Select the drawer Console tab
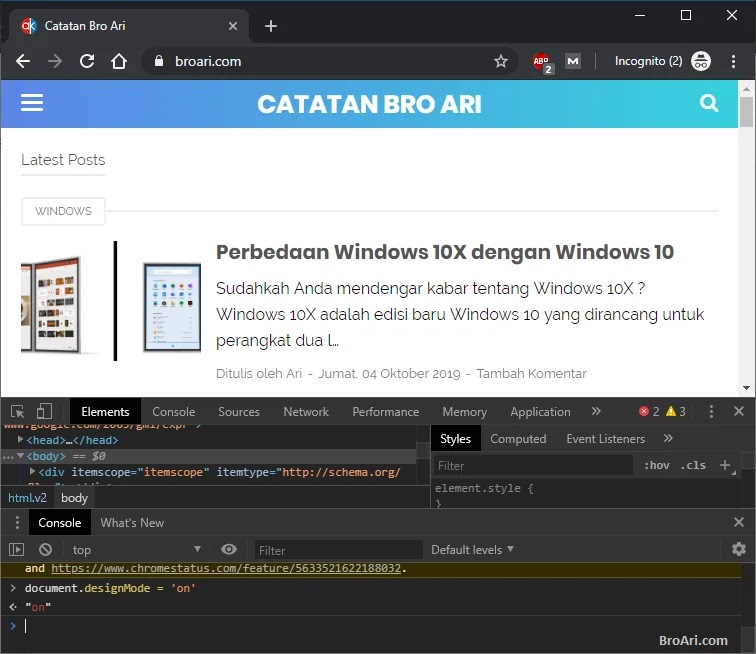Viewport: 756px width, 654px height. tap(60, 523)
